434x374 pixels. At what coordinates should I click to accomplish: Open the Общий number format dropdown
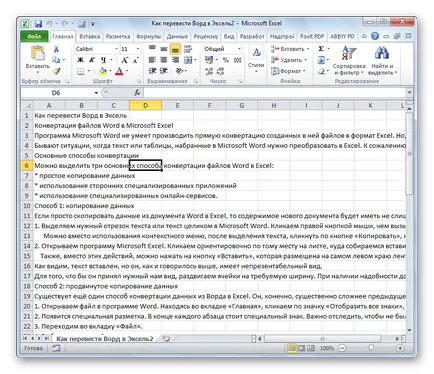click(x=239, y=49)
